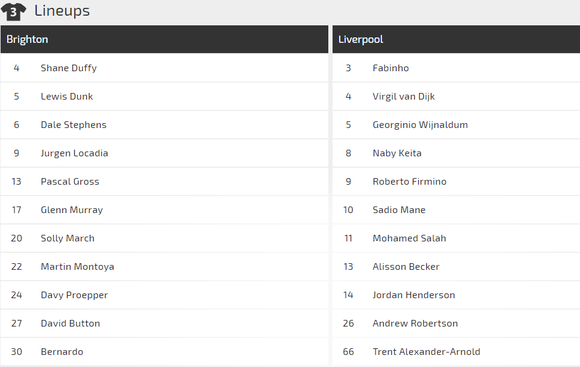Select Jurgen Locadia row
The width and height of the screenshot is (580, 367).
tap(165, 153)
